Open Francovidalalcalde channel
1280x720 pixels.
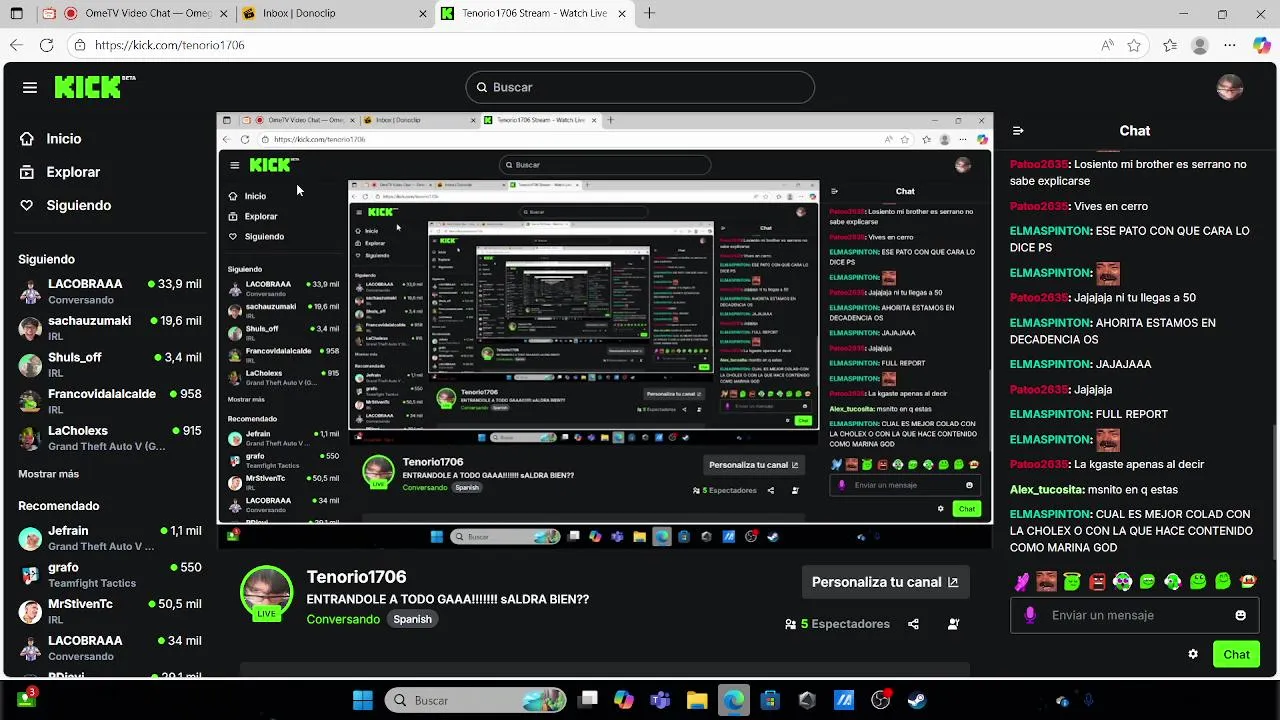click(x=110, y=401)
